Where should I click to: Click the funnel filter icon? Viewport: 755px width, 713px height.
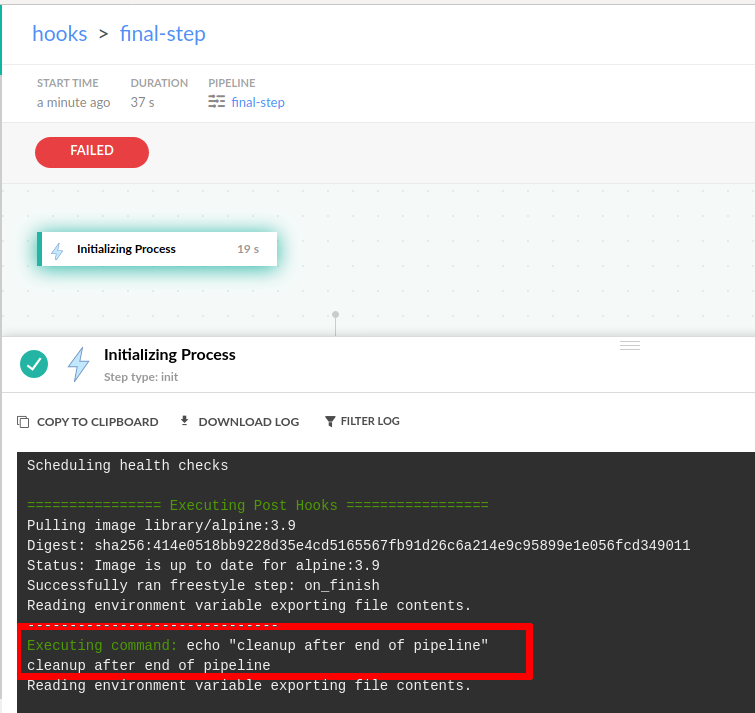tap(330, 422)
